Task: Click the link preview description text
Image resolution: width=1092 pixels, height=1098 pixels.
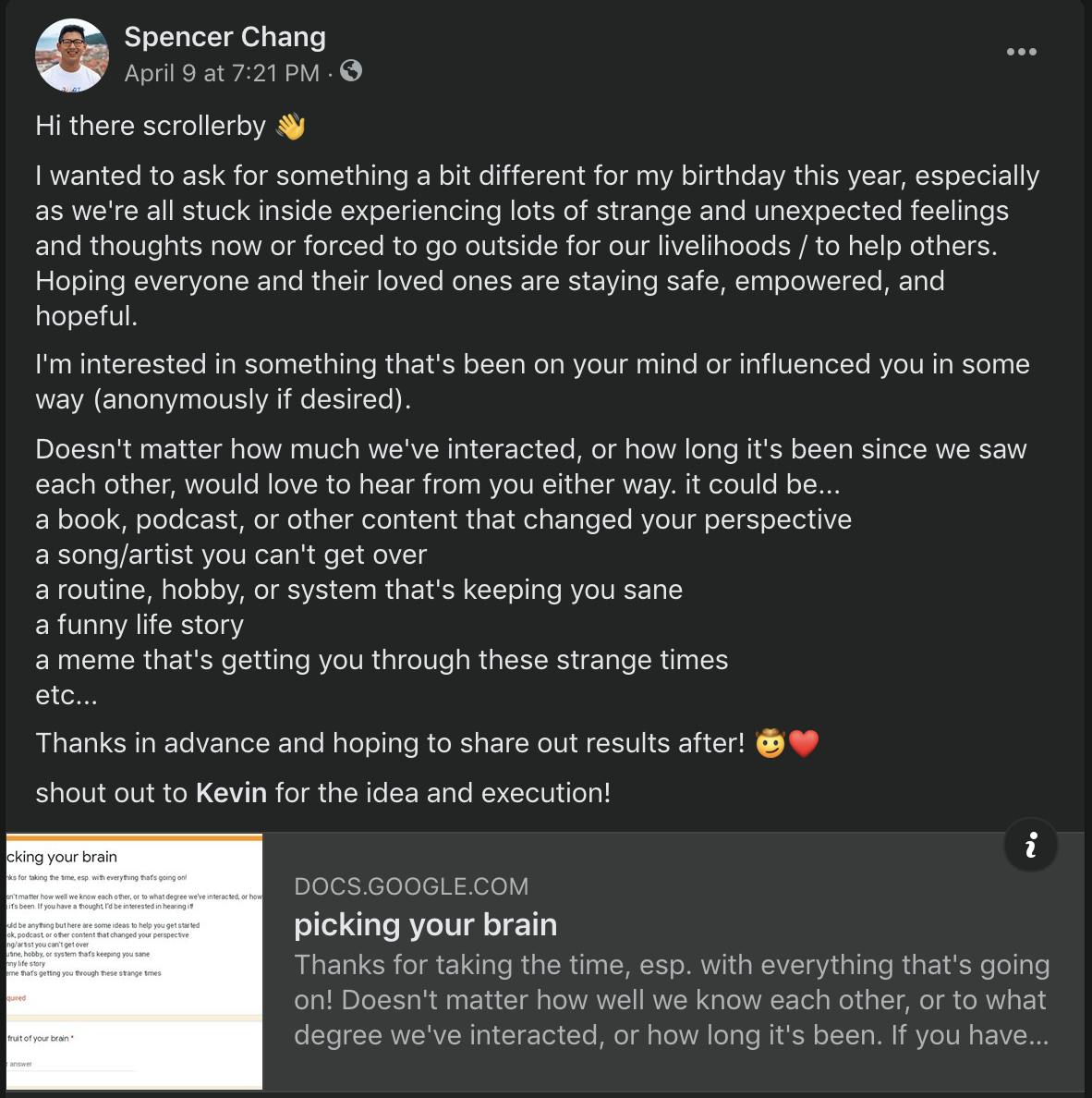Action: (x=672, y=1000)
